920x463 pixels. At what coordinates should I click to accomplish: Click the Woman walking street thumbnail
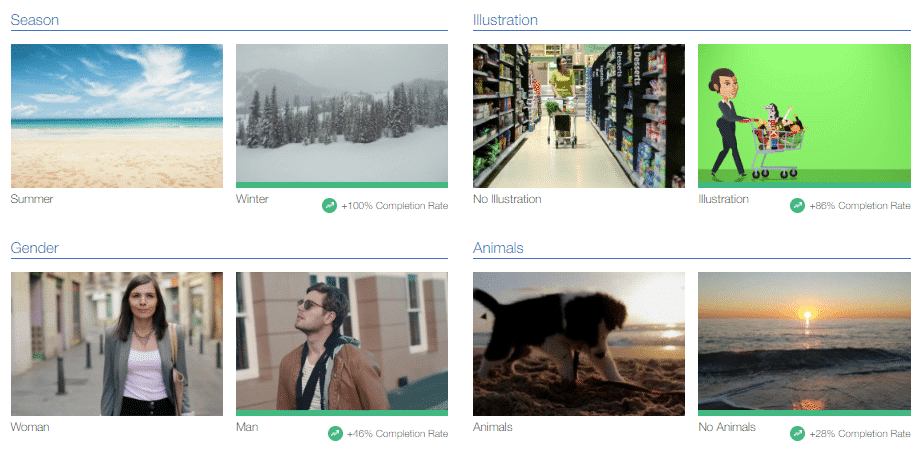(117, 344)
